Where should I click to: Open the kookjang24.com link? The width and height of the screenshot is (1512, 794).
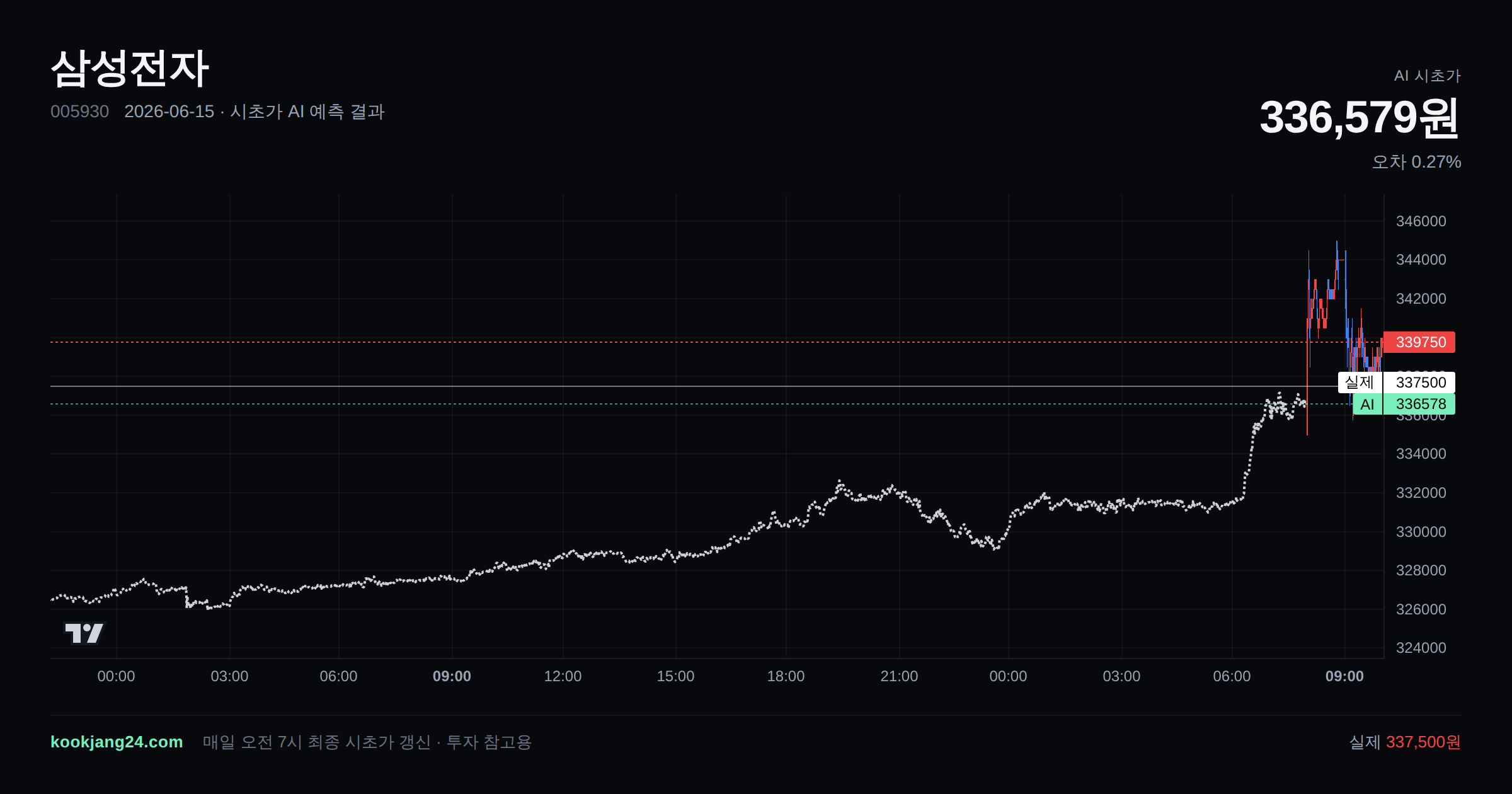(x=117, y=742)
